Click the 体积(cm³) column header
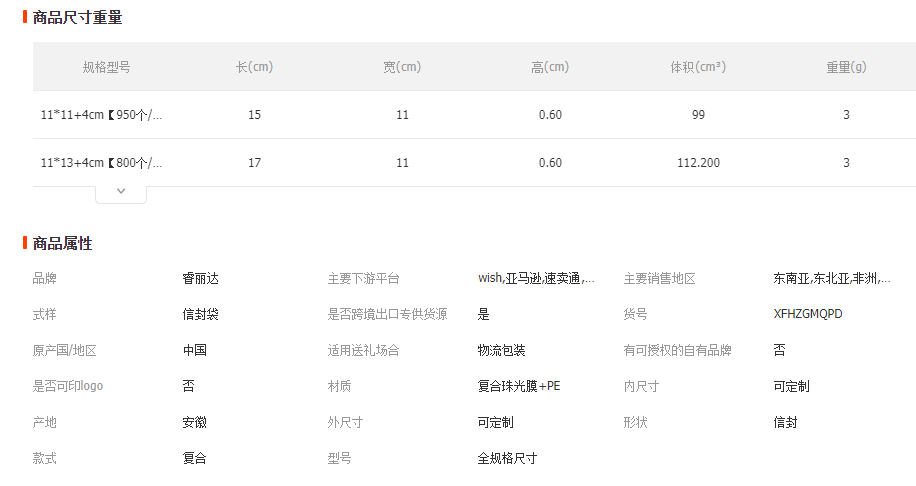Viewport: 916px width, 486px height. coord(698,67)
